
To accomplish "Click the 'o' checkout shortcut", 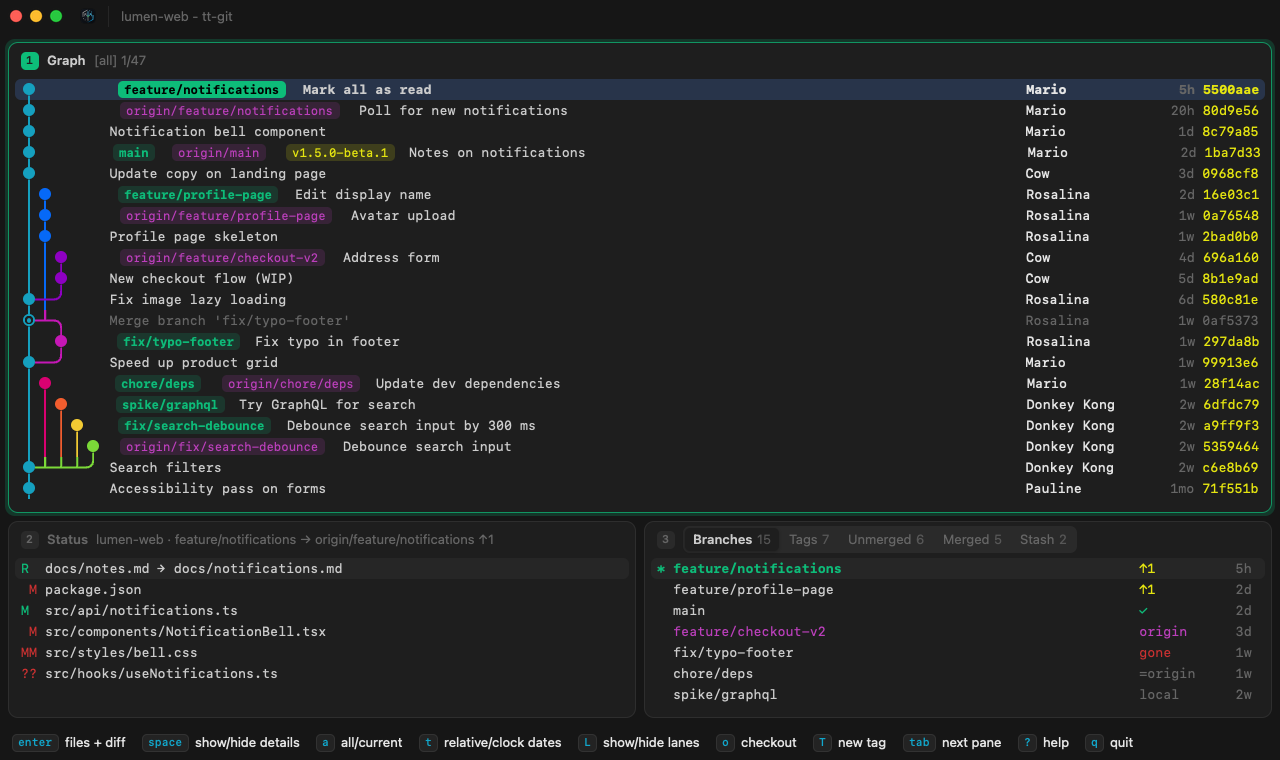I will [x=756, y=742].
